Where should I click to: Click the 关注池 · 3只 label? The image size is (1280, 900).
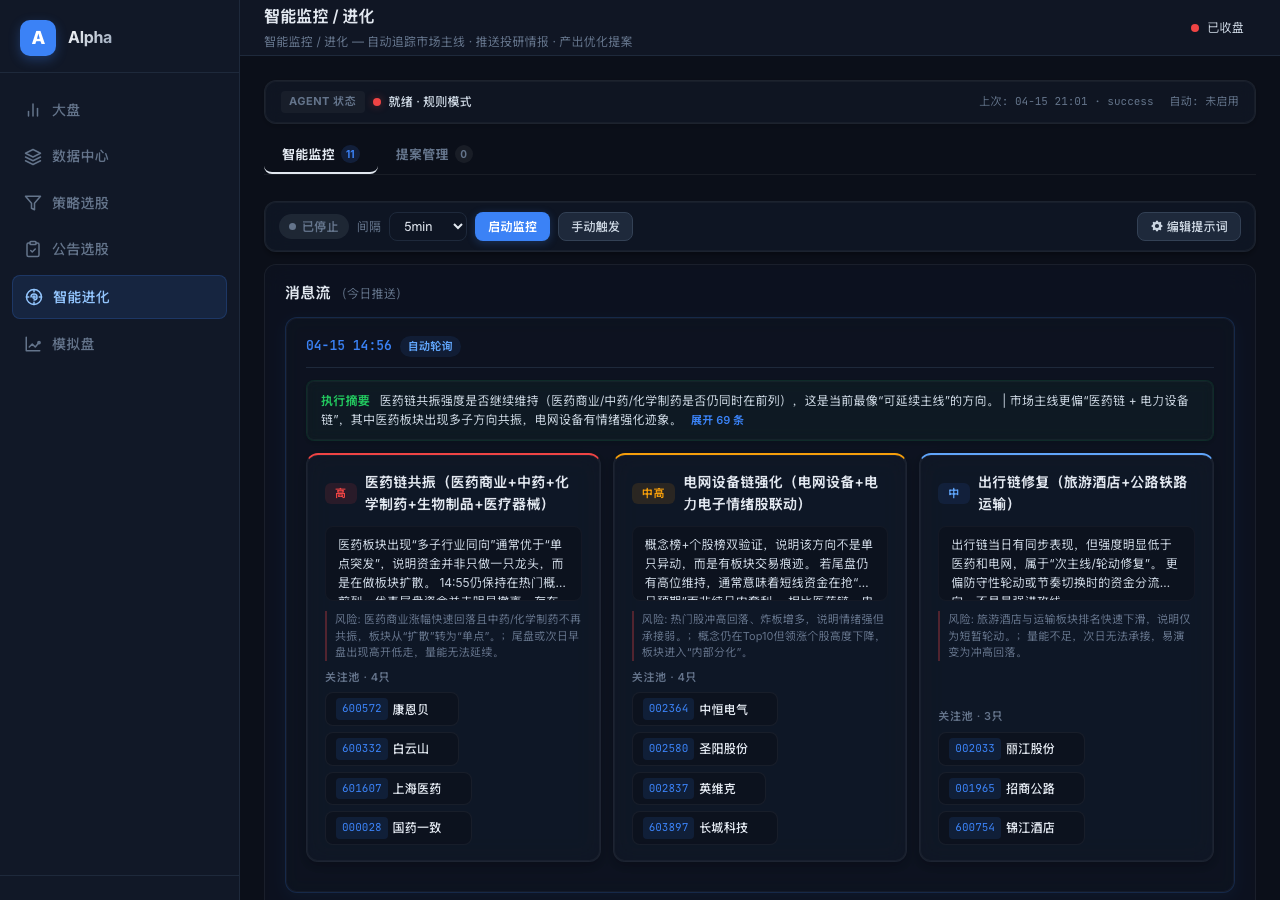pyautogui.click(x=970, y=716)
